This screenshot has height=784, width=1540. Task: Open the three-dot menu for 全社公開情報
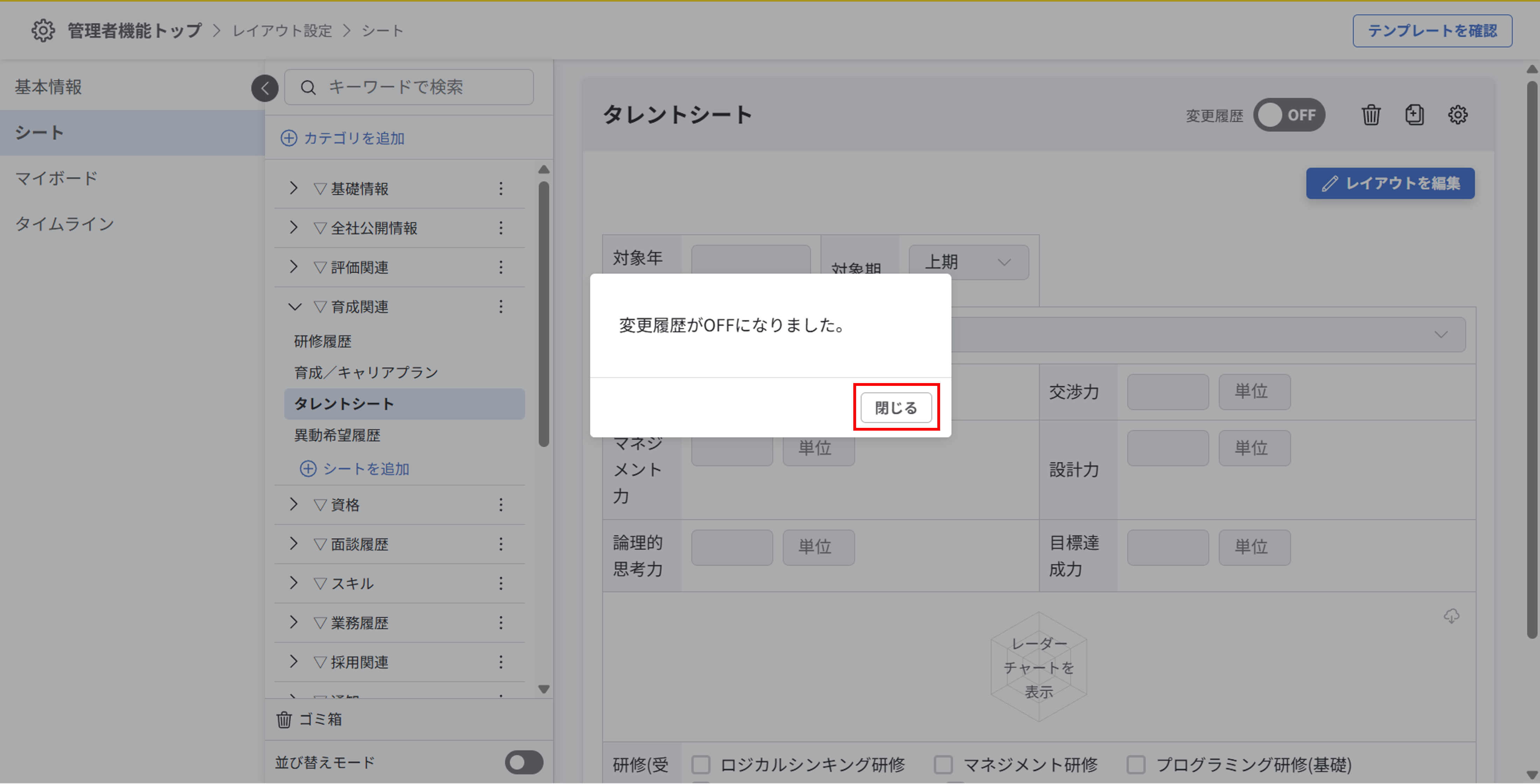[x=501, y=228]
